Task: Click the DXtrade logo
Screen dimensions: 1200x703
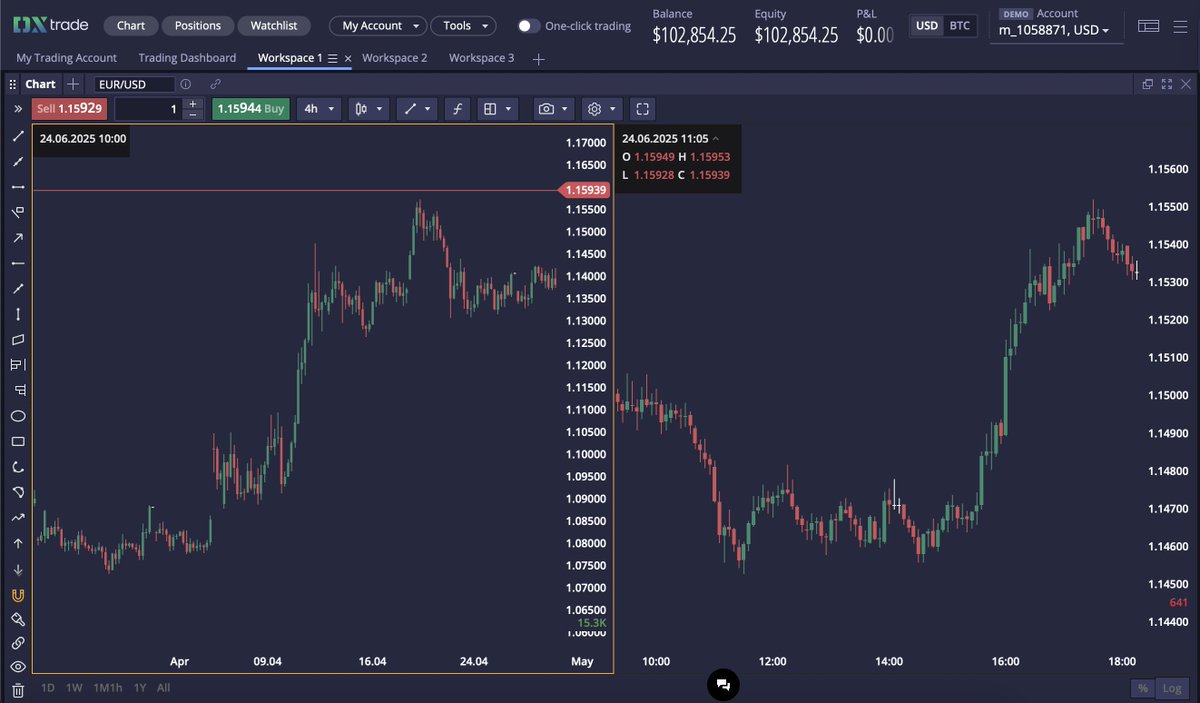Action: click(51, 25)
